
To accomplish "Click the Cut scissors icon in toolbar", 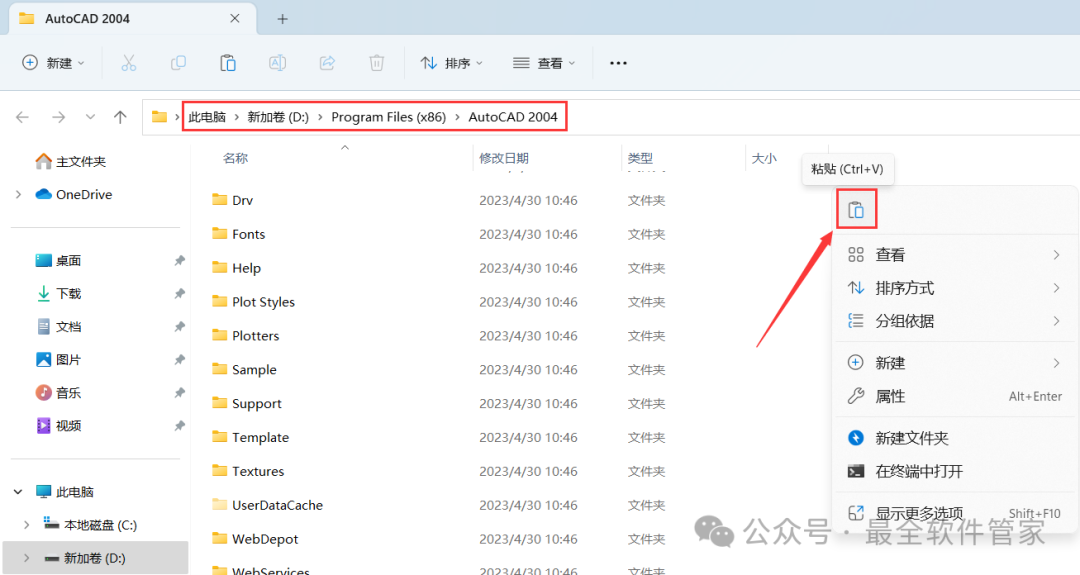I will pyautogui.click(x=129, y=63).
